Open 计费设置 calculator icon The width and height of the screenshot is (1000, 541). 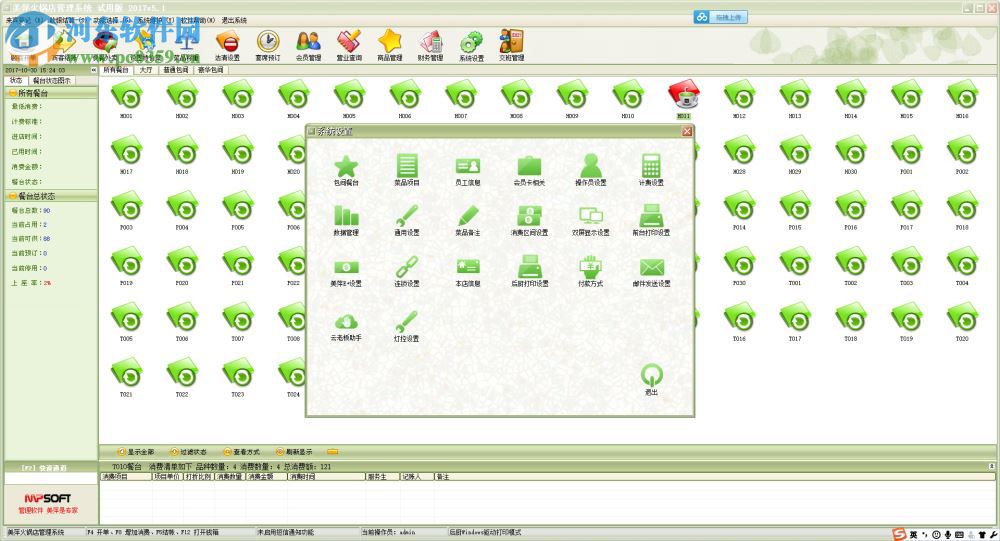coord(651,167)
